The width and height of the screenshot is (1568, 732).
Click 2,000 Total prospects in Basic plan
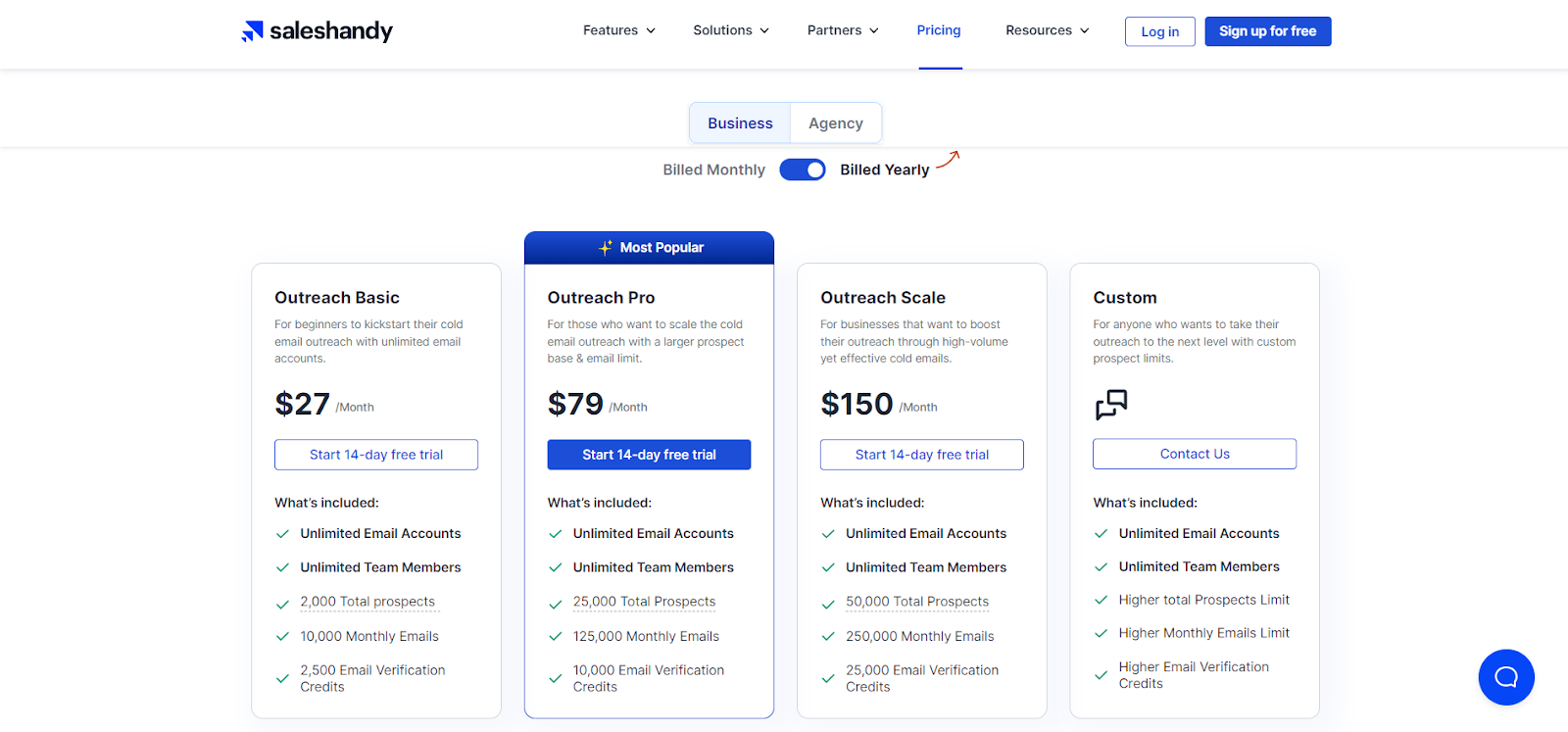point(367,602)
